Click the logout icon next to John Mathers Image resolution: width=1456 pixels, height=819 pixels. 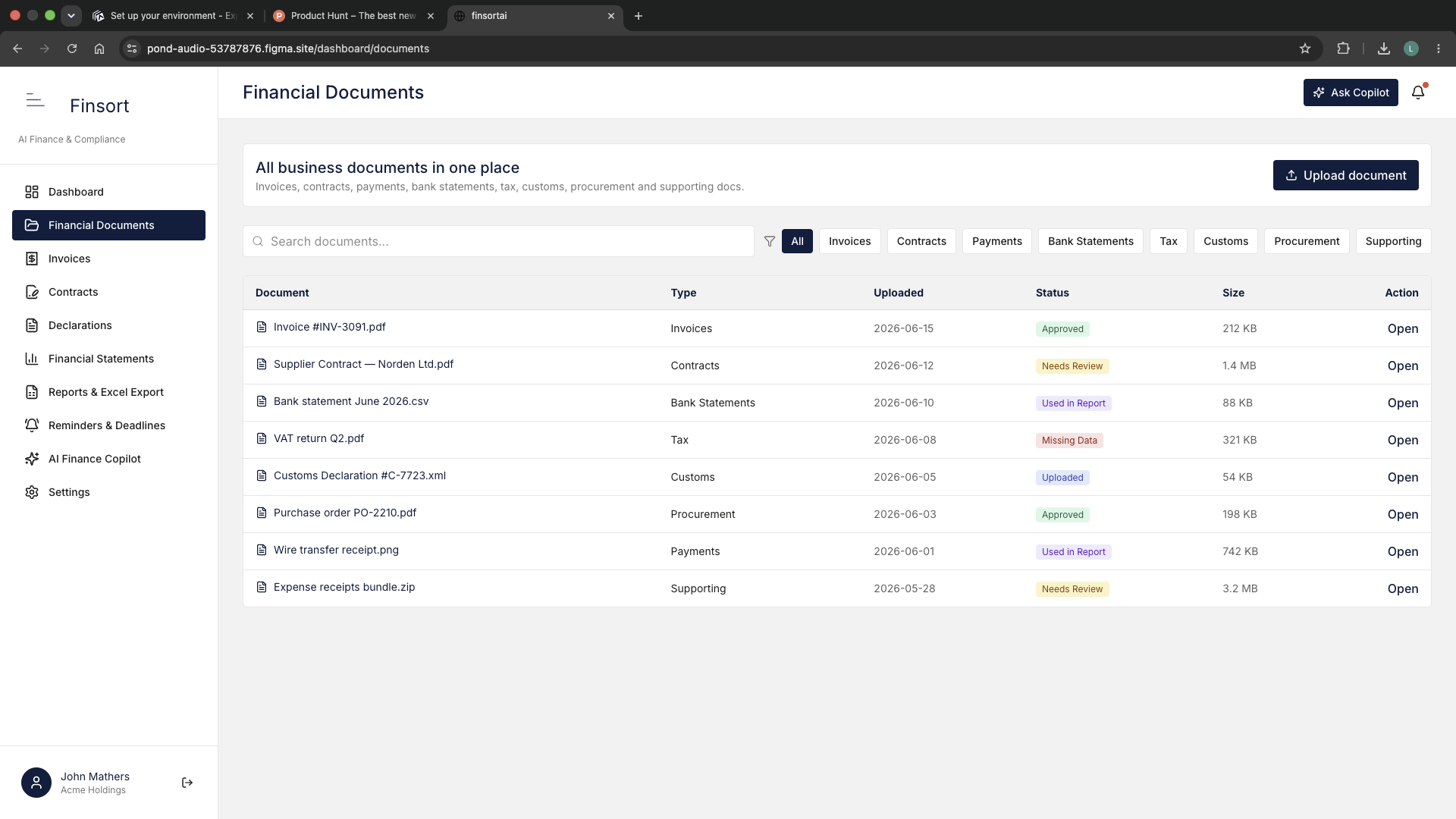click(x=187, y=783)
